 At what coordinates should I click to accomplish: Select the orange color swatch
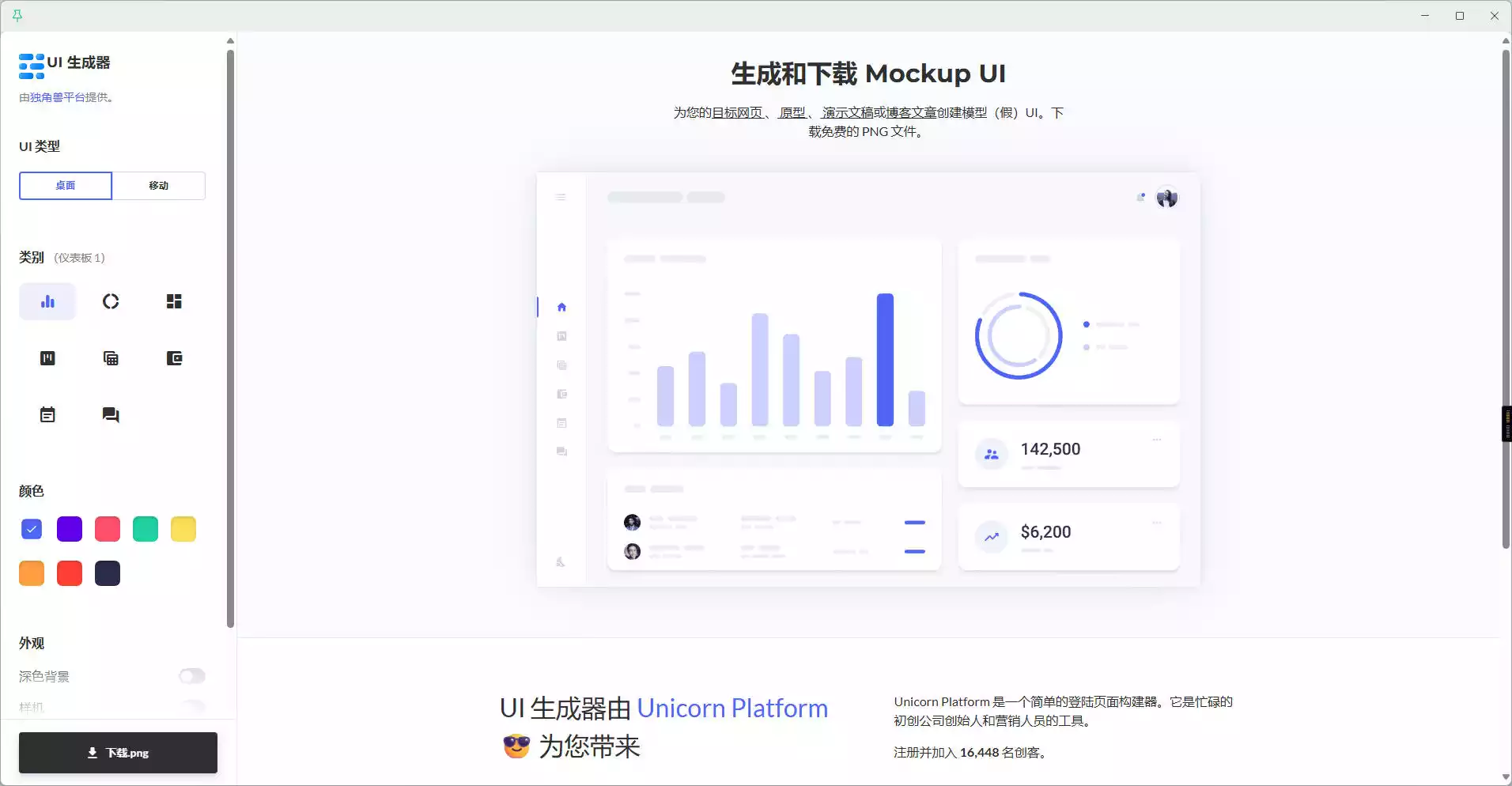coord(32,573)
